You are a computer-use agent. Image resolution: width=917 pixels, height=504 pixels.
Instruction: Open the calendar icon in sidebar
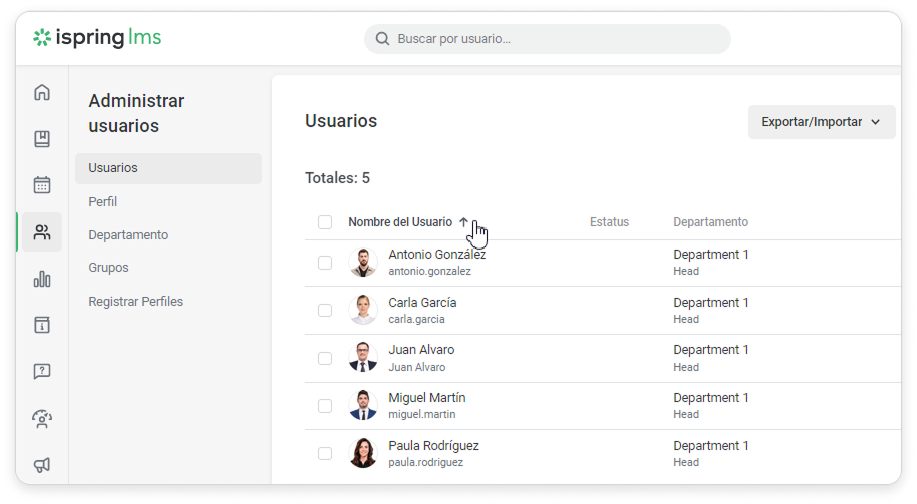pos(42,185)
